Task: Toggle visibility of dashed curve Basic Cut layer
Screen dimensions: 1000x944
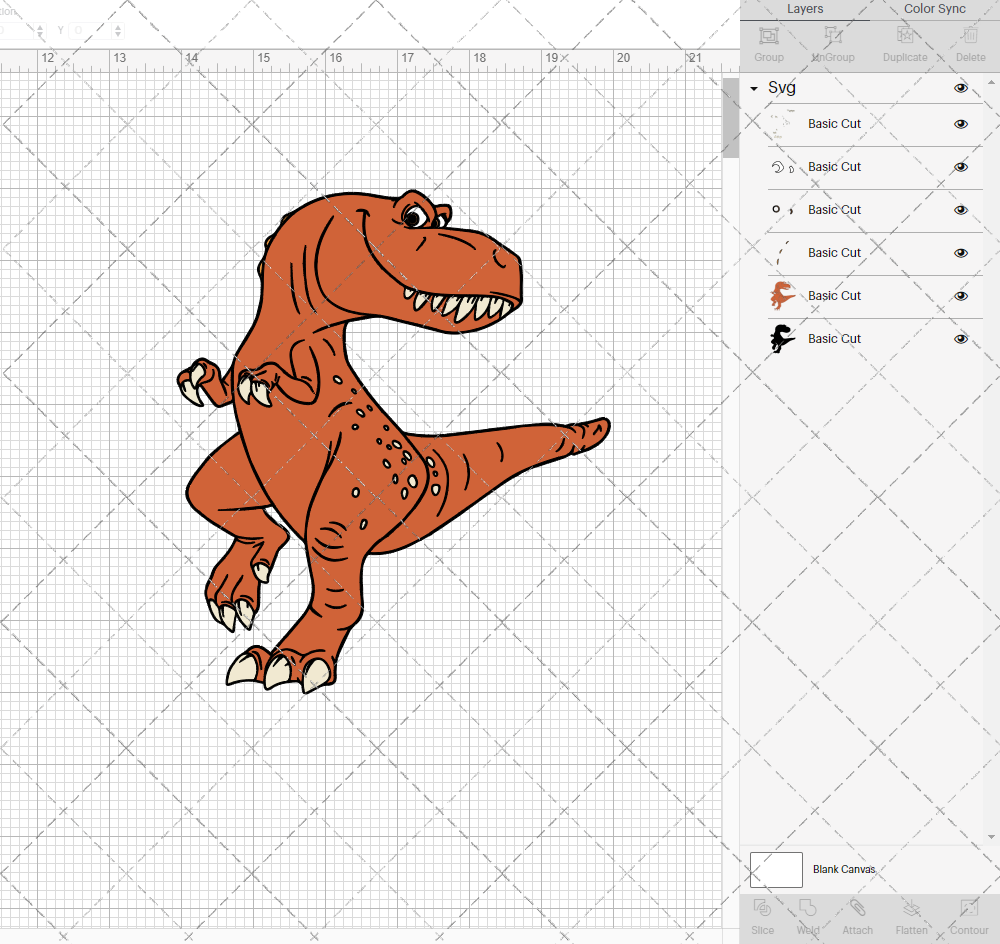Action: pyautogui.click(x=960, y=253)
